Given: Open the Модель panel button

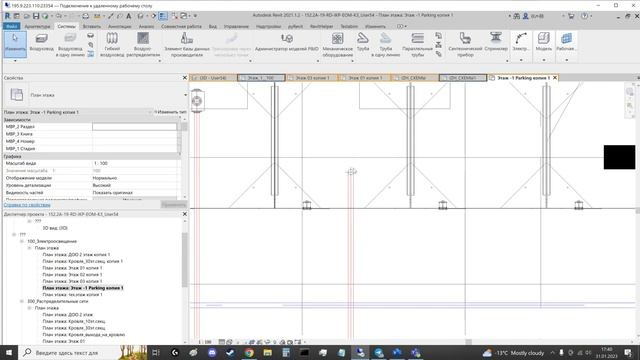Looking at the screenshot, I should [x=543, y=42].
